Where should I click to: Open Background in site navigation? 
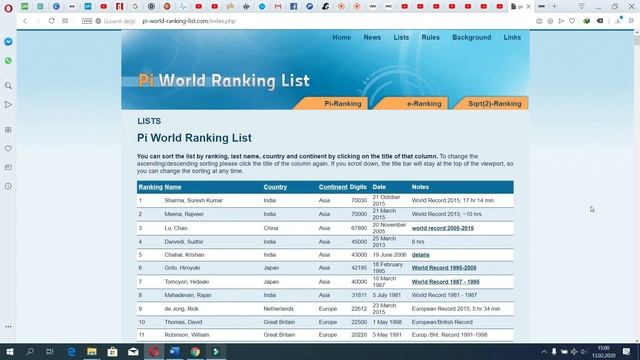[471, 38]
